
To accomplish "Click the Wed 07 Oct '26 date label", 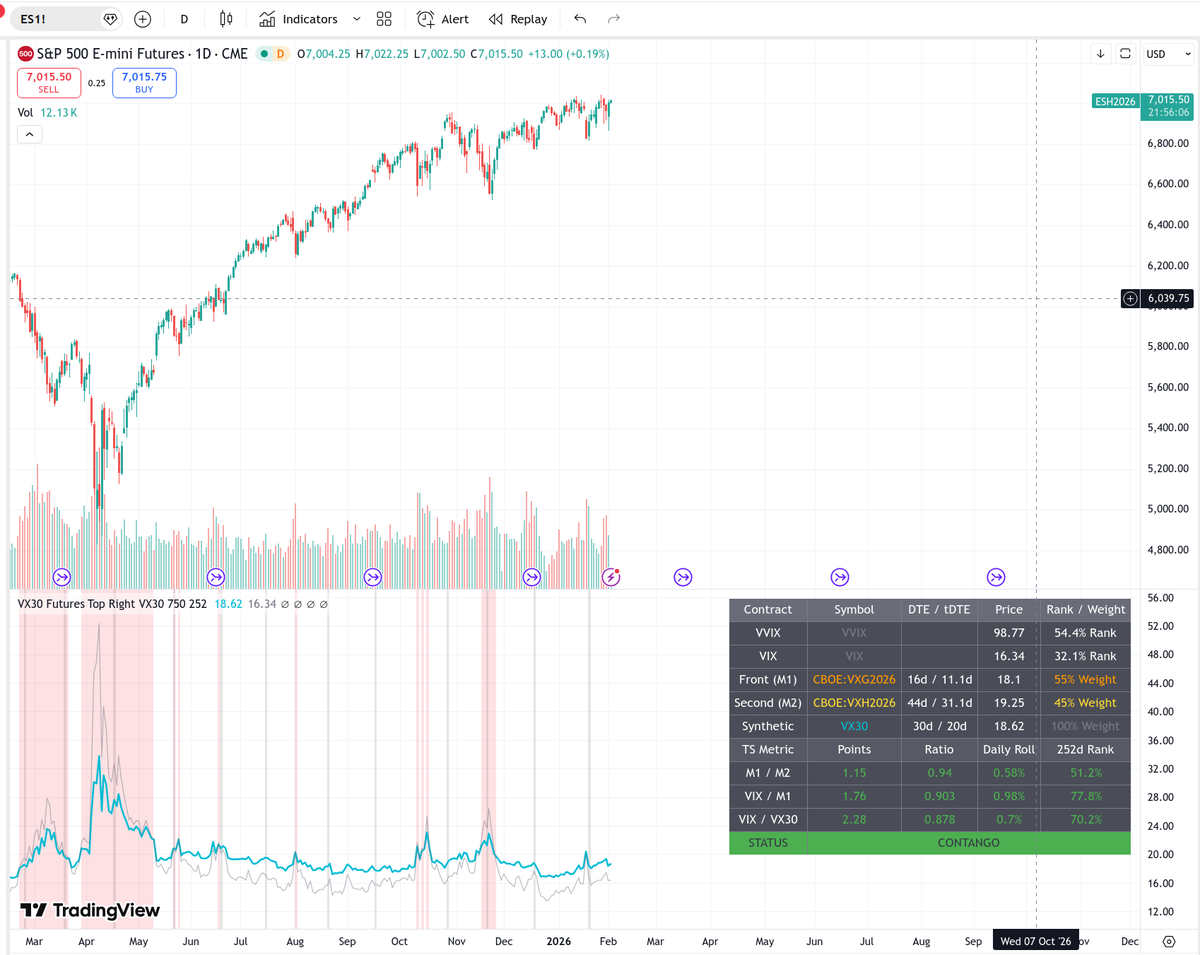I will tap(1036, 942).
